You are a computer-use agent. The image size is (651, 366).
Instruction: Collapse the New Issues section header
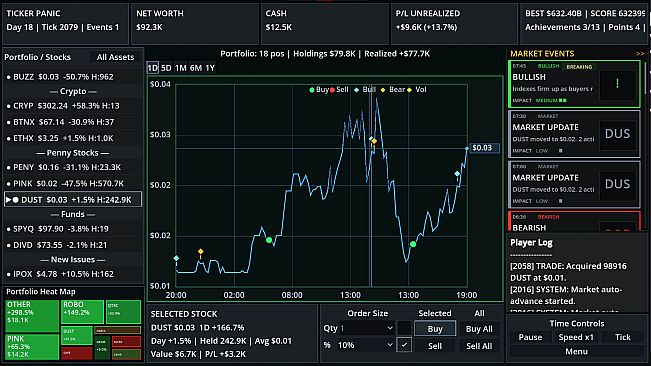[73, 259]
